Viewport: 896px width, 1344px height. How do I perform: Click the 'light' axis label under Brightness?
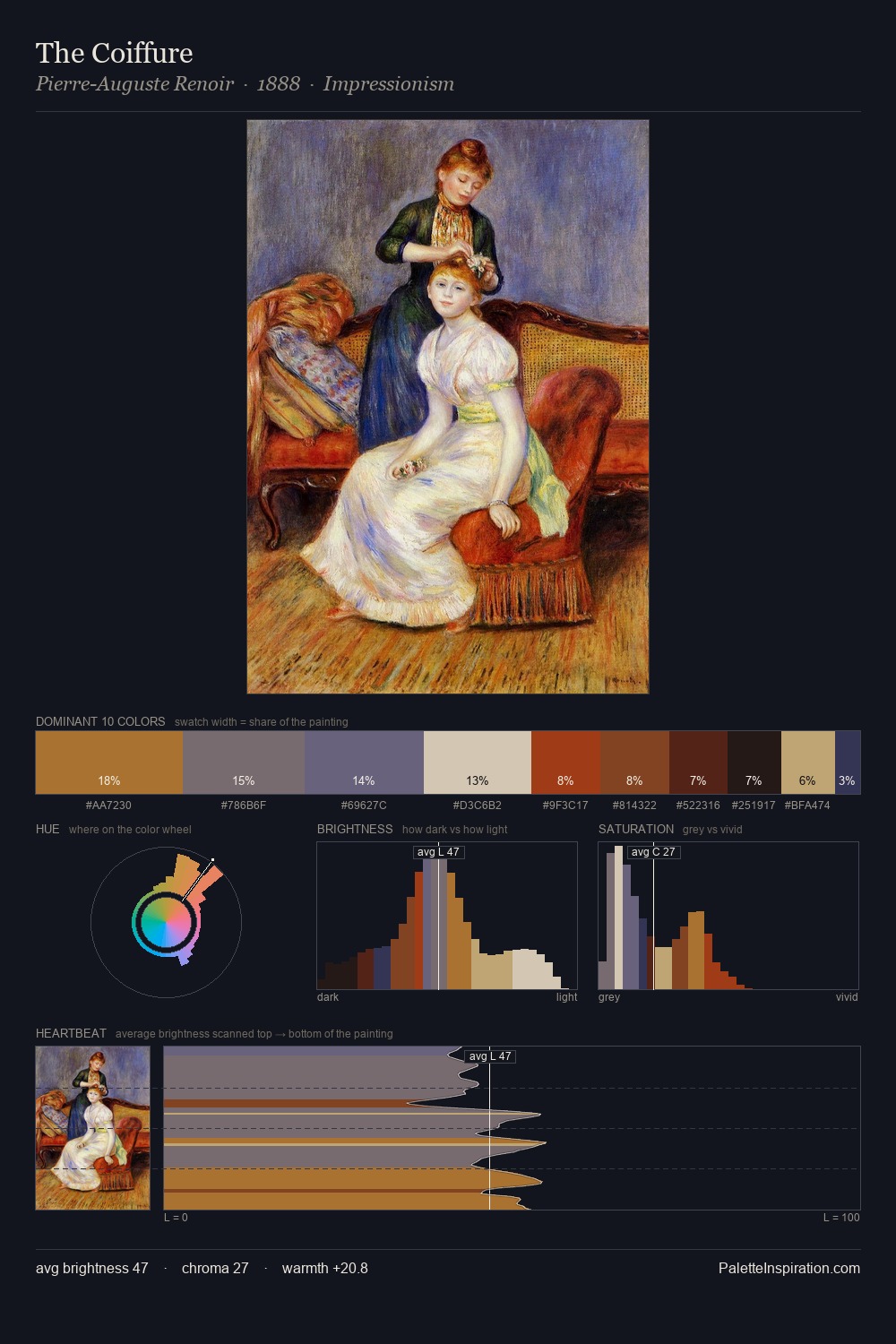pos(567,997)
